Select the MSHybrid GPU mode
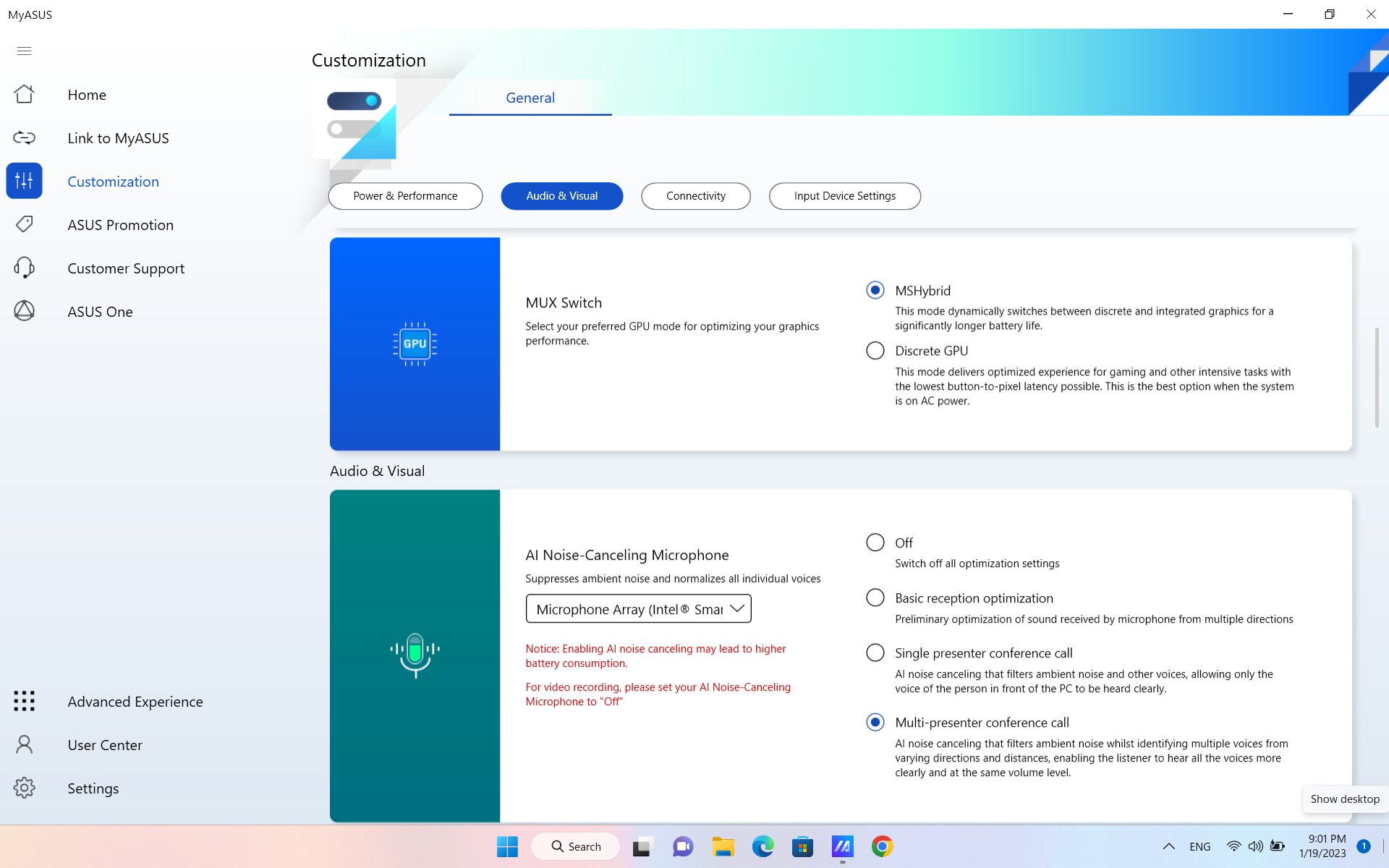 pos(875,290)
